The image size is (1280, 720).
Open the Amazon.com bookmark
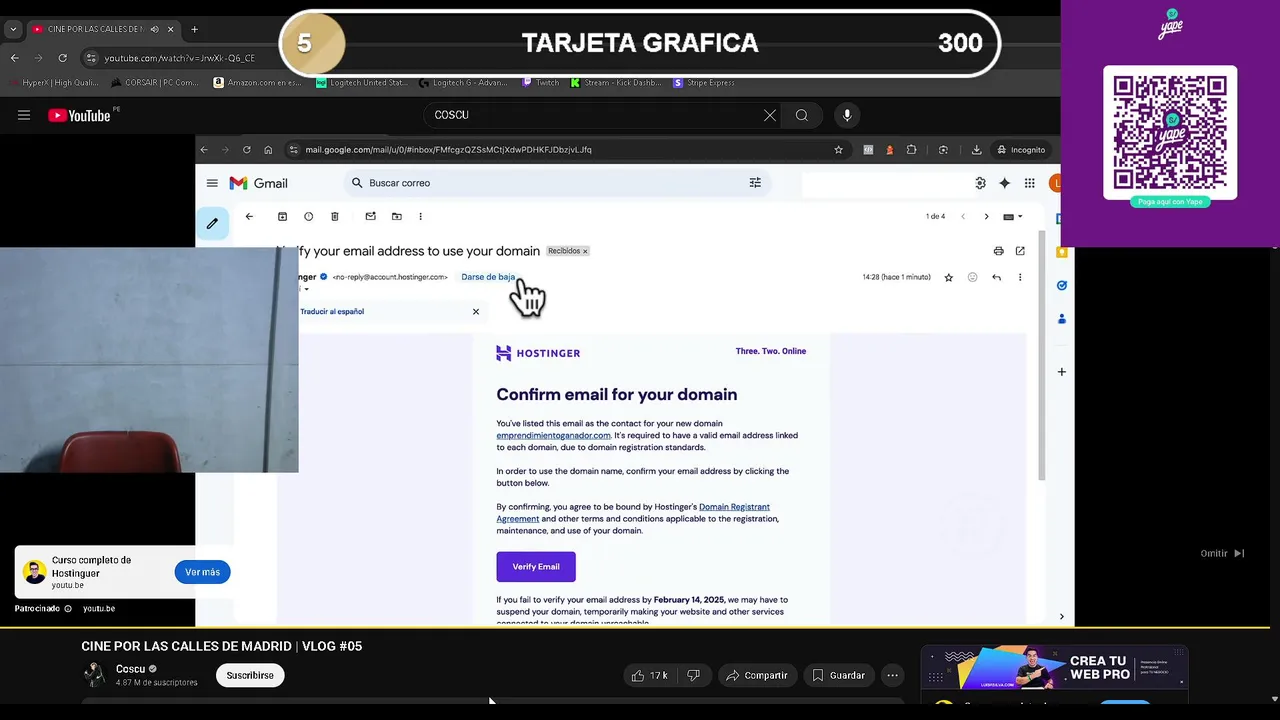(x=258, y=83)
